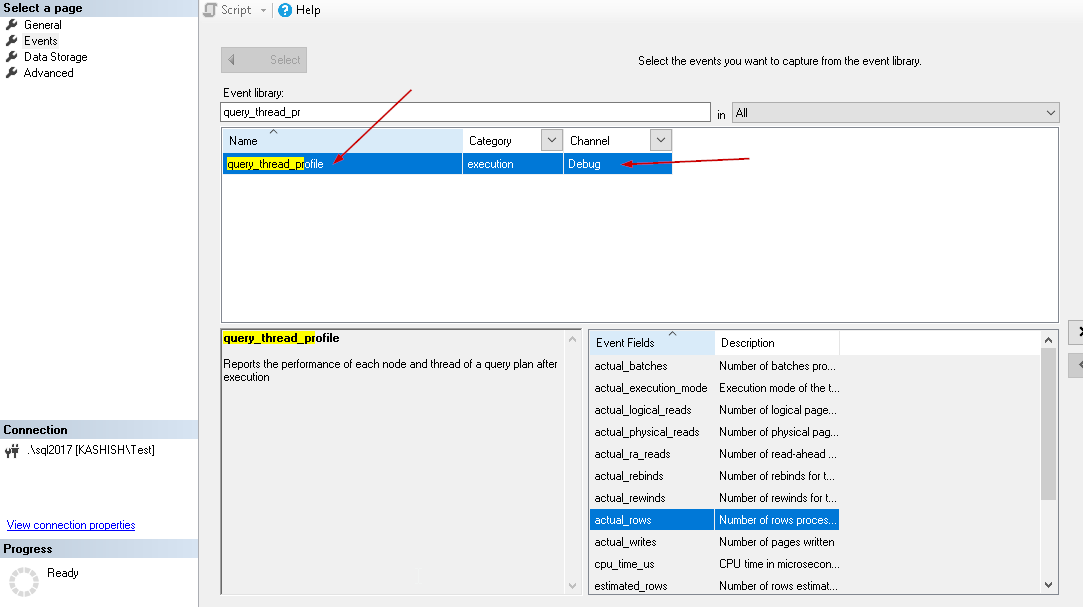Open the 'in All' filter combo box
The width and height of the screenshot is (1083, 607).
click(895, 113)
